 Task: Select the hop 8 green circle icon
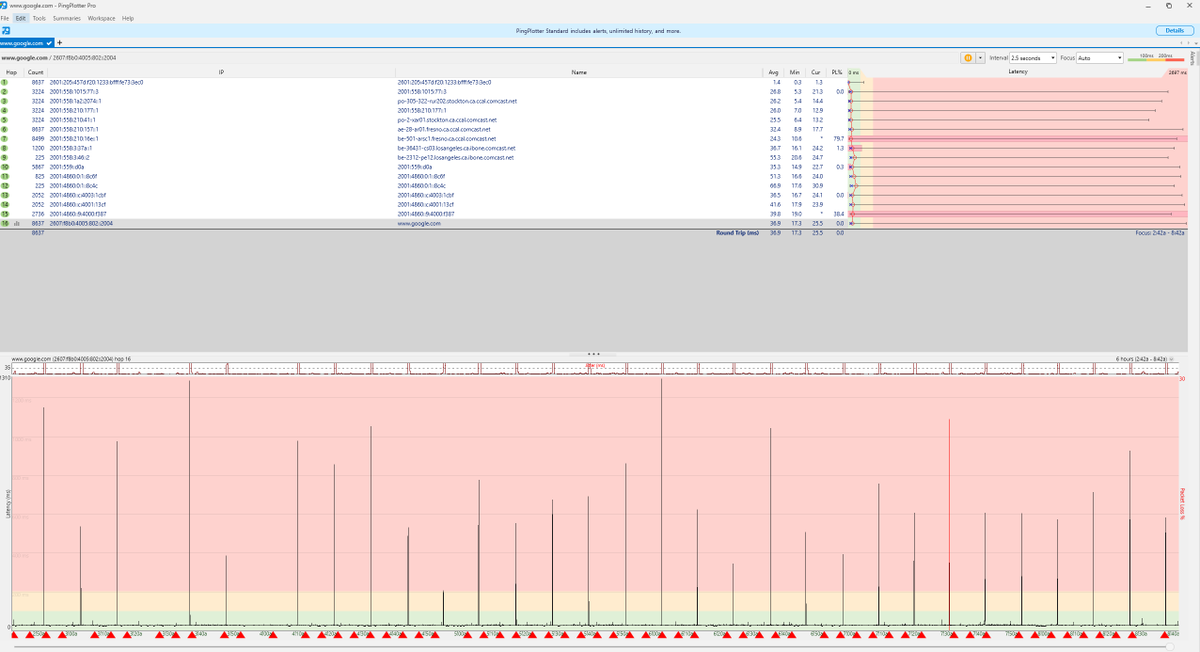click(5, 148)
